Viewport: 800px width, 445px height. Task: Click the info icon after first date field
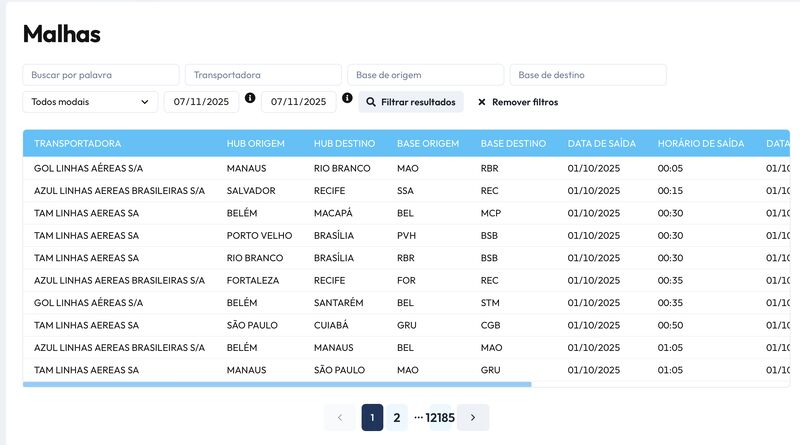[x=250, y=98]
